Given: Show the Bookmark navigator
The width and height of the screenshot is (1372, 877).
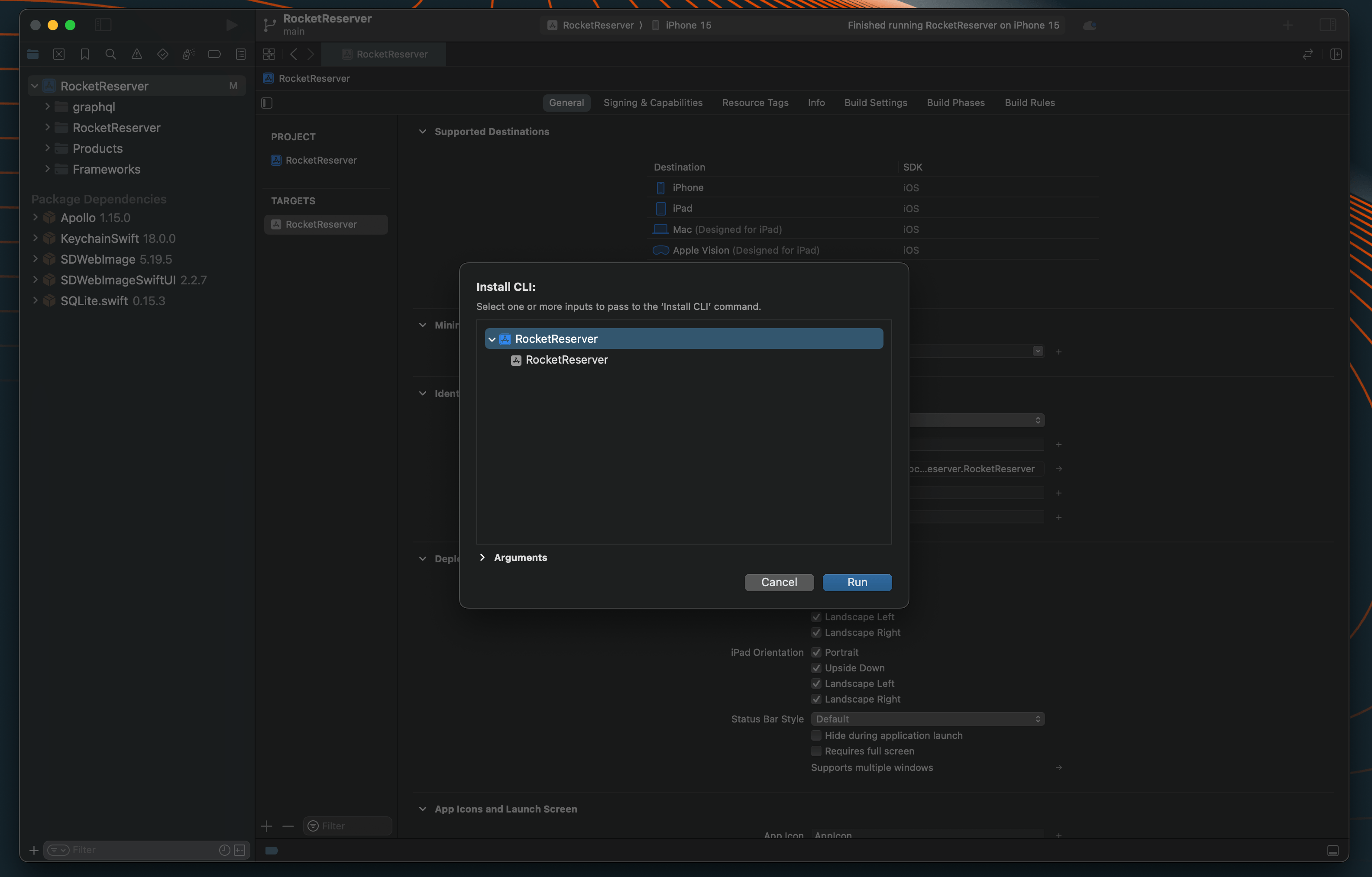Looking at the screenshot, I should 85,54.
